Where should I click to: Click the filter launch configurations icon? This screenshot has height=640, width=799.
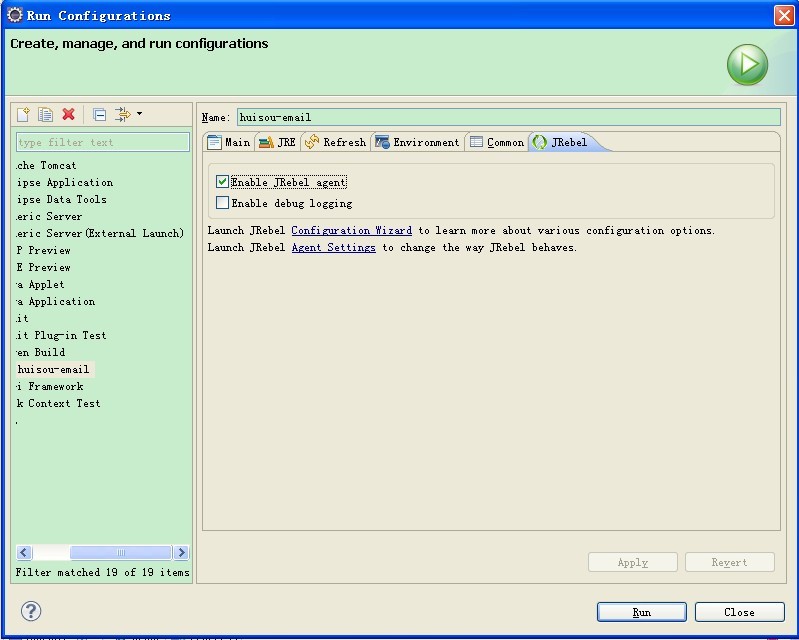(x=122, y=114)
